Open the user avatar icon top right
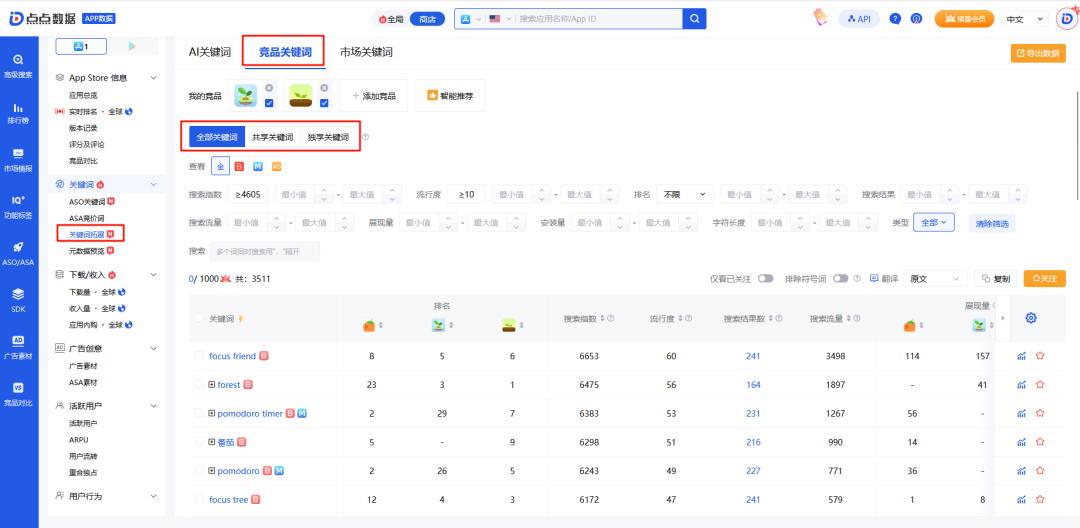The width and height of the screenshot is (1080, 528). point(1066,19)
